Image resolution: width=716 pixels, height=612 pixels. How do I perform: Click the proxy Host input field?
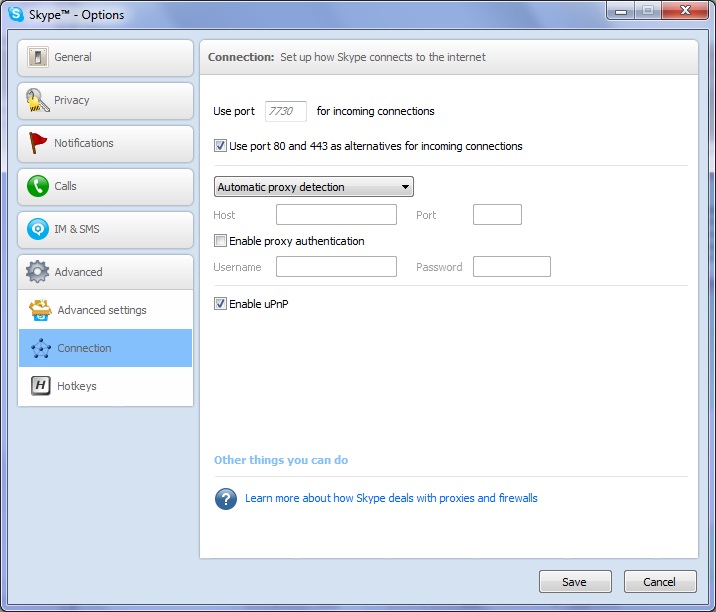(x=337, y=214)
